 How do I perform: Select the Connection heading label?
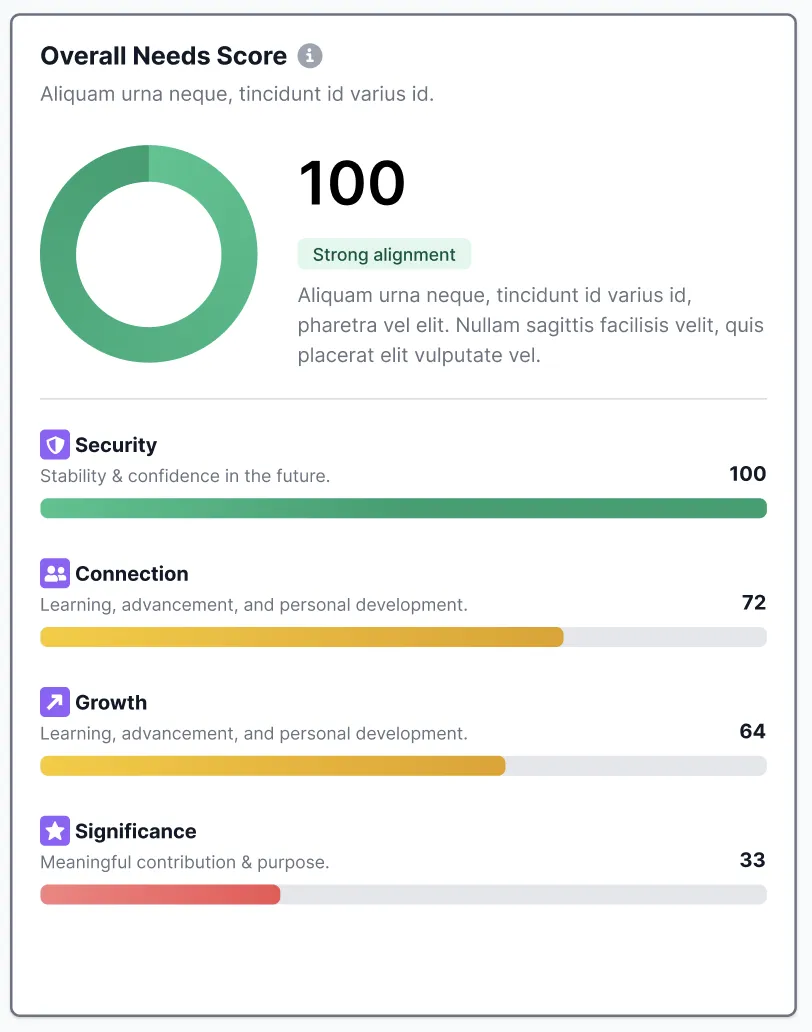(x=132, y=574)
